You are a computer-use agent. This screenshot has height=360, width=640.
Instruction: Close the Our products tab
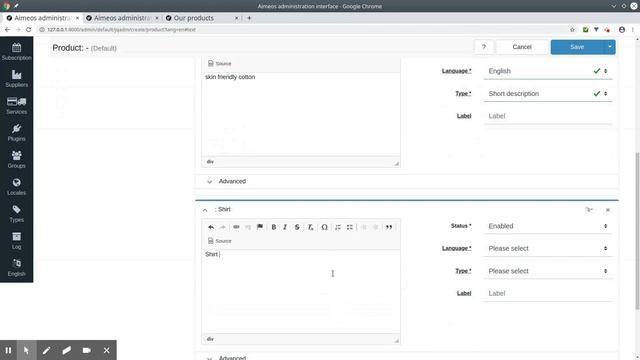pos(236,18)
